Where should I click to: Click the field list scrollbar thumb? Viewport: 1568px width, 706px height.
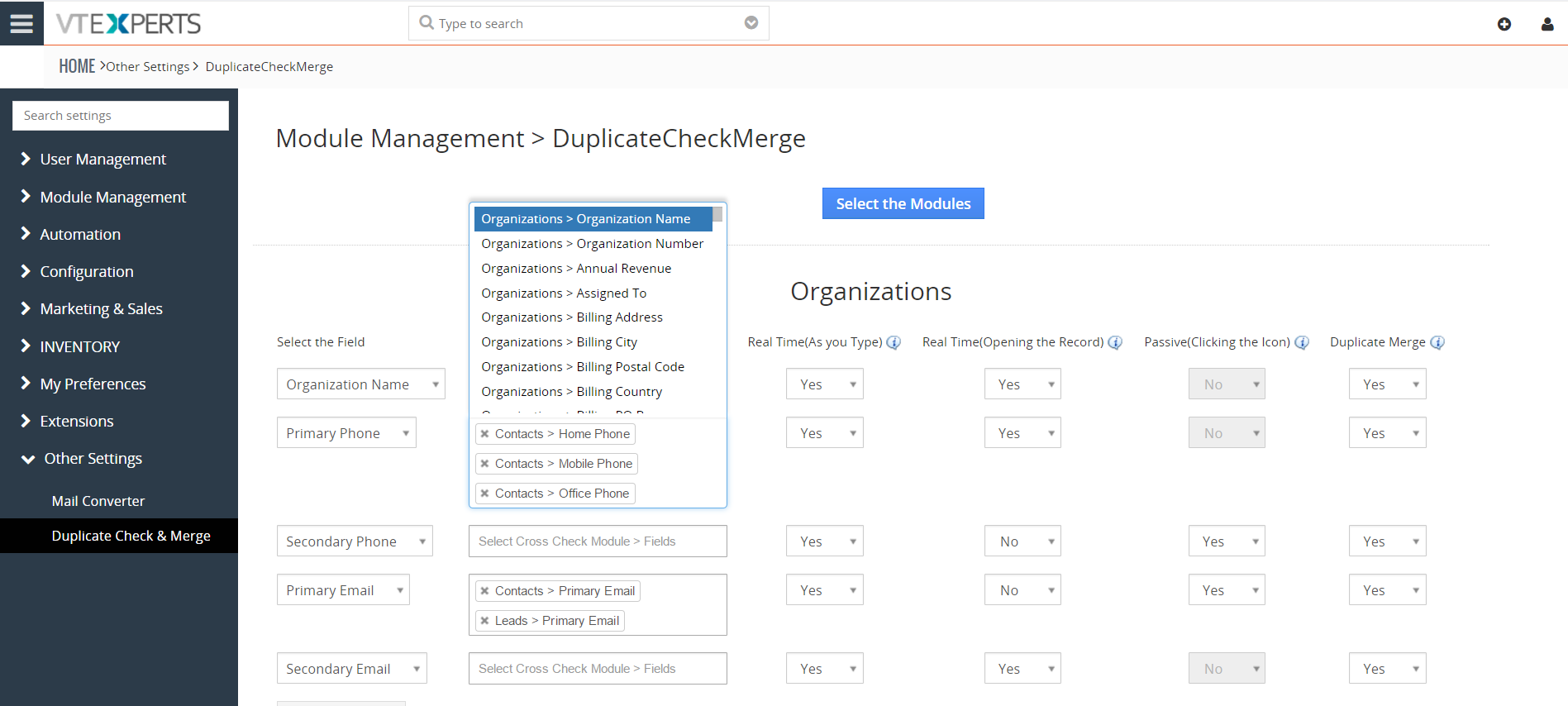pyautogui.click(x=717, y=214)
